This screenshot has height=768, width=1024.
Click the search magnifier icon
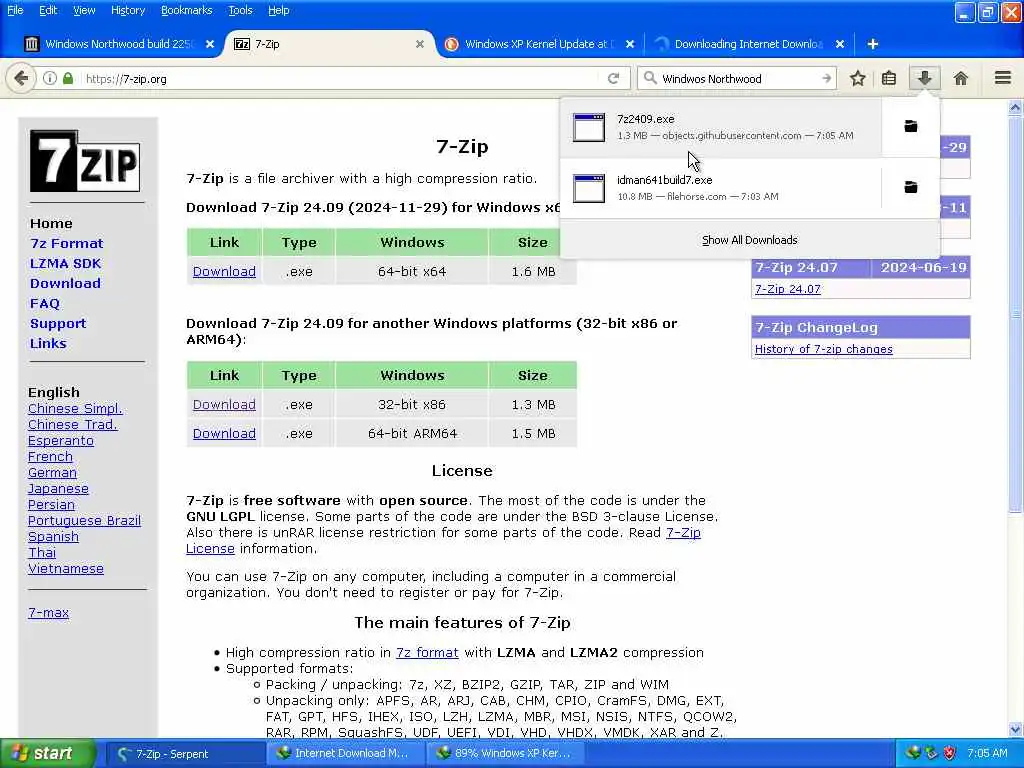point(650,78)
